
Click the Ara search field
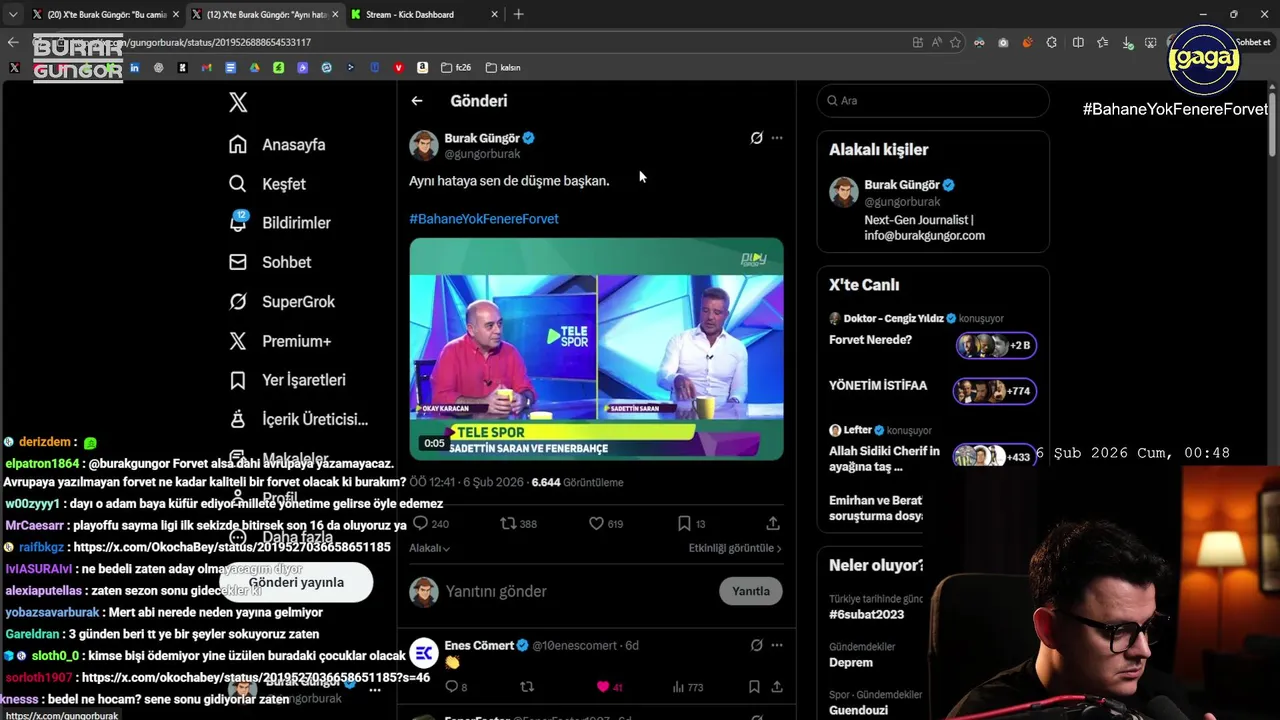933,100
